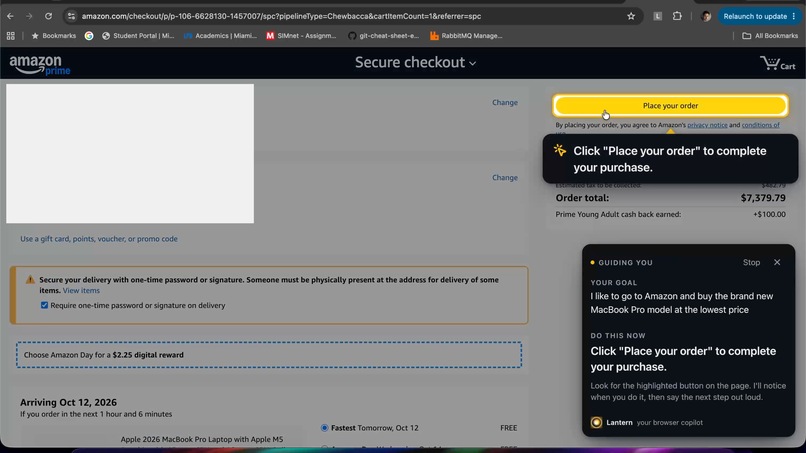Screen dimensions: 806x453
Task: Open the RabbitMQ Management bookmark
Action: click(x=466, y=36)
